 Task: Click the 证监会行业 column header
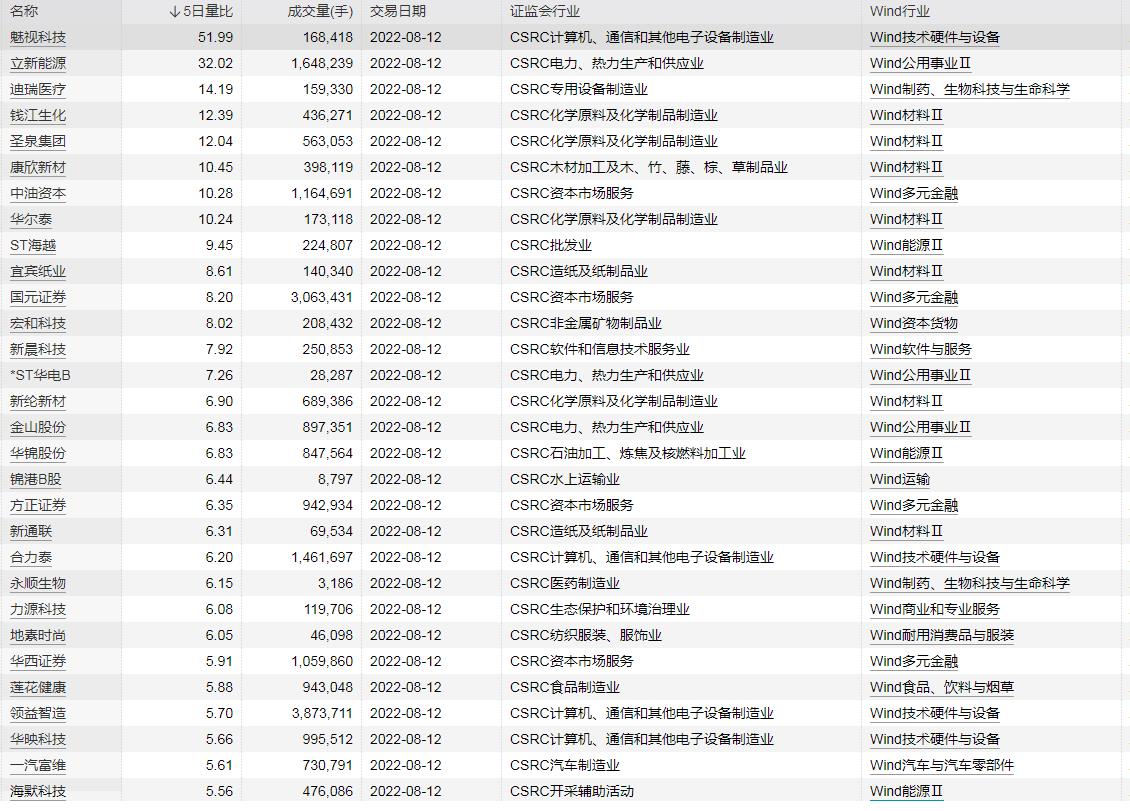coord(545,12)
